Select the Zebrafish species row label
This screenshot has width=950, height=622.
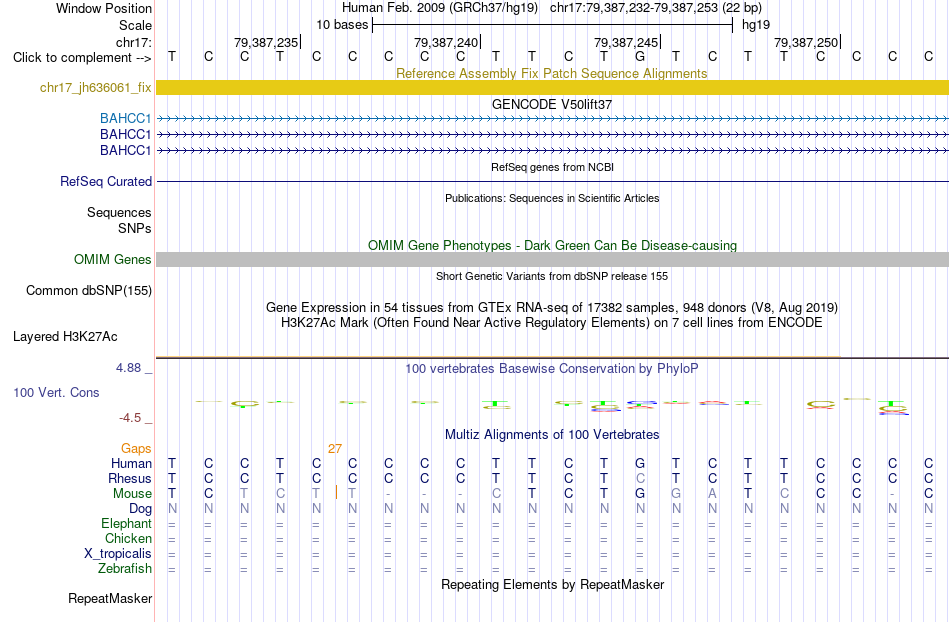[125, 569]
